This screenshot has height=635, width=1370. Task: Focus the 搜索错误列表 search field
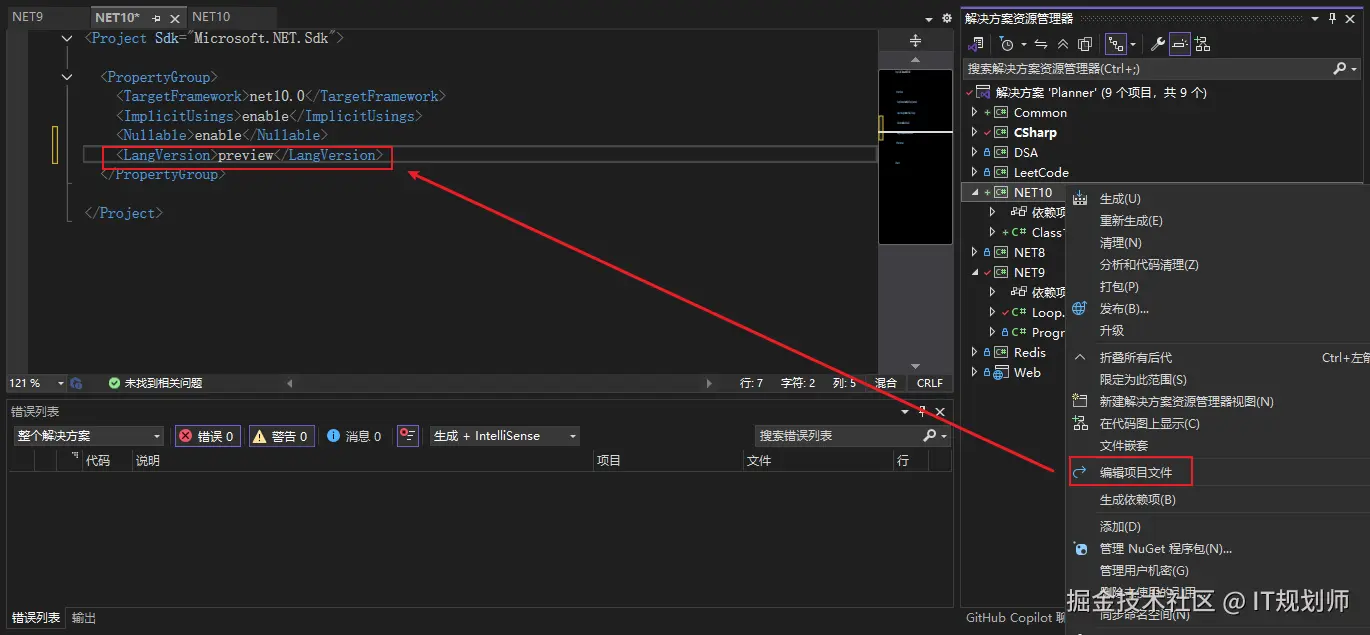[838, 436]
